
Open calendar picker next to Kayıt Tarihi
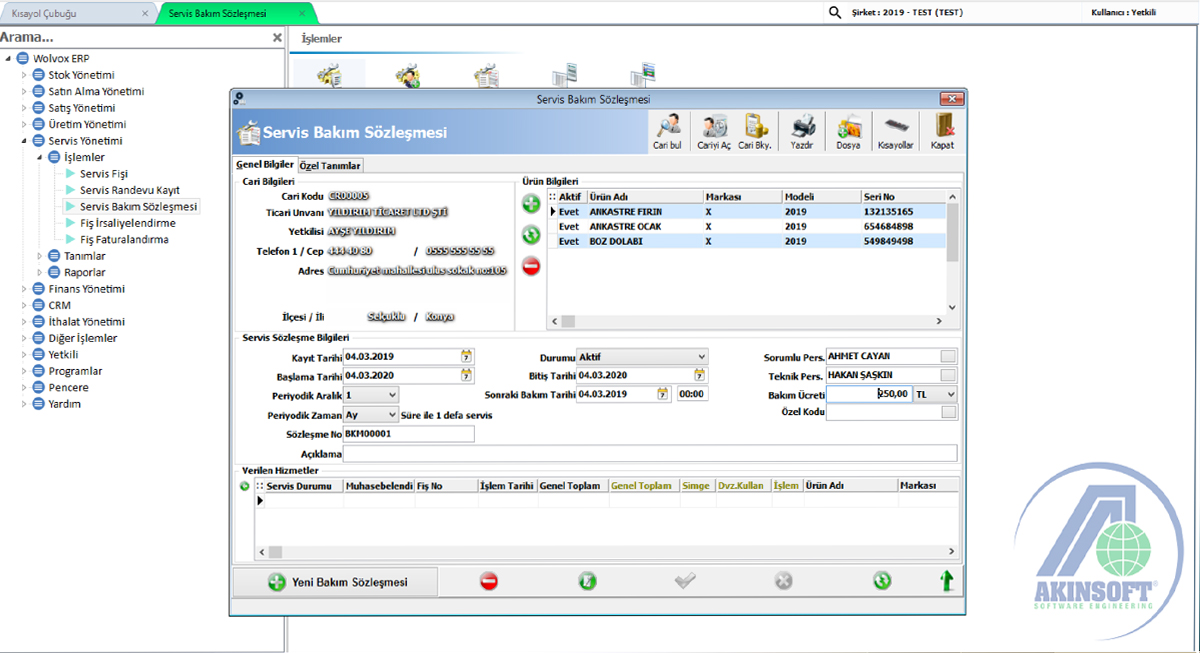tap(466, 356)
